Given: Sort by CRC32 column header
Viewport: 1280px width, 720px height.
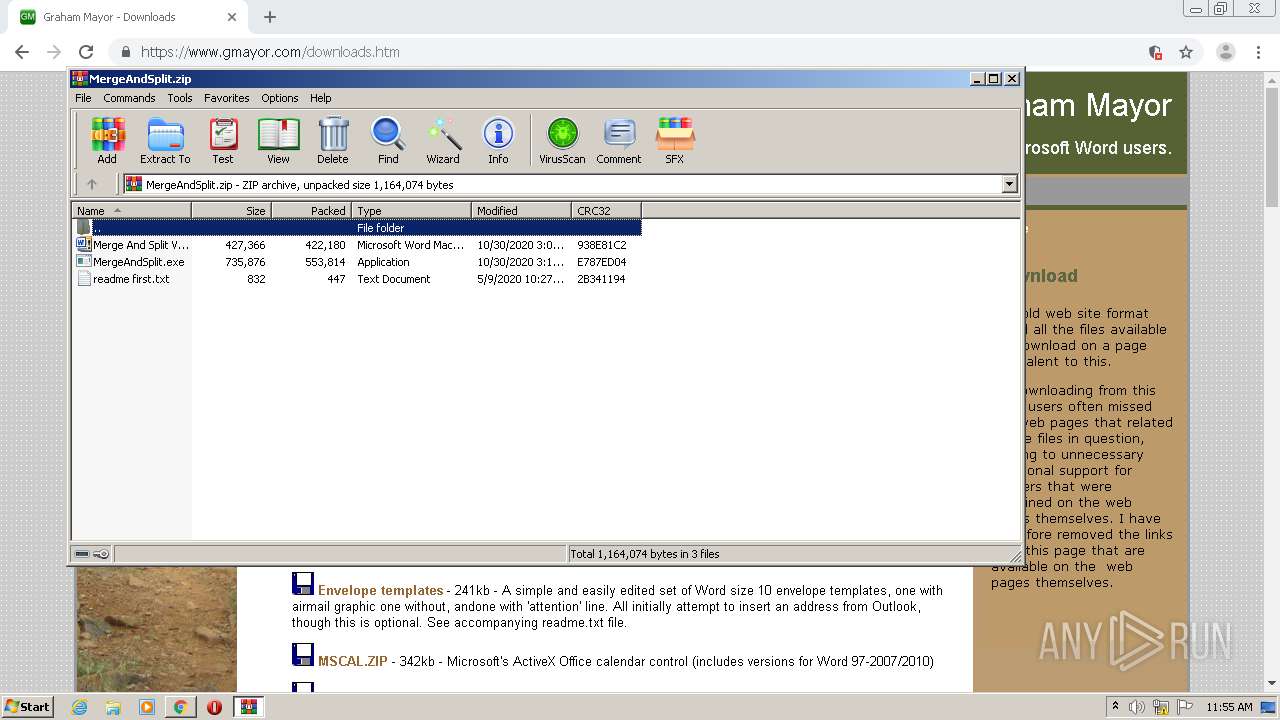Looking at the screenshot, I should 606,210.
